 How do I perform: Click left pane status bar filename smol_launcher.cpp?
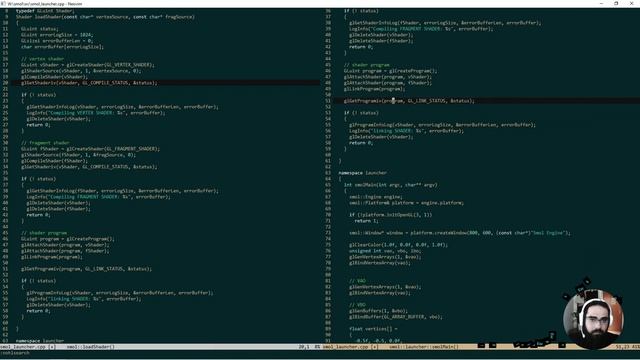tap(23, 347)
